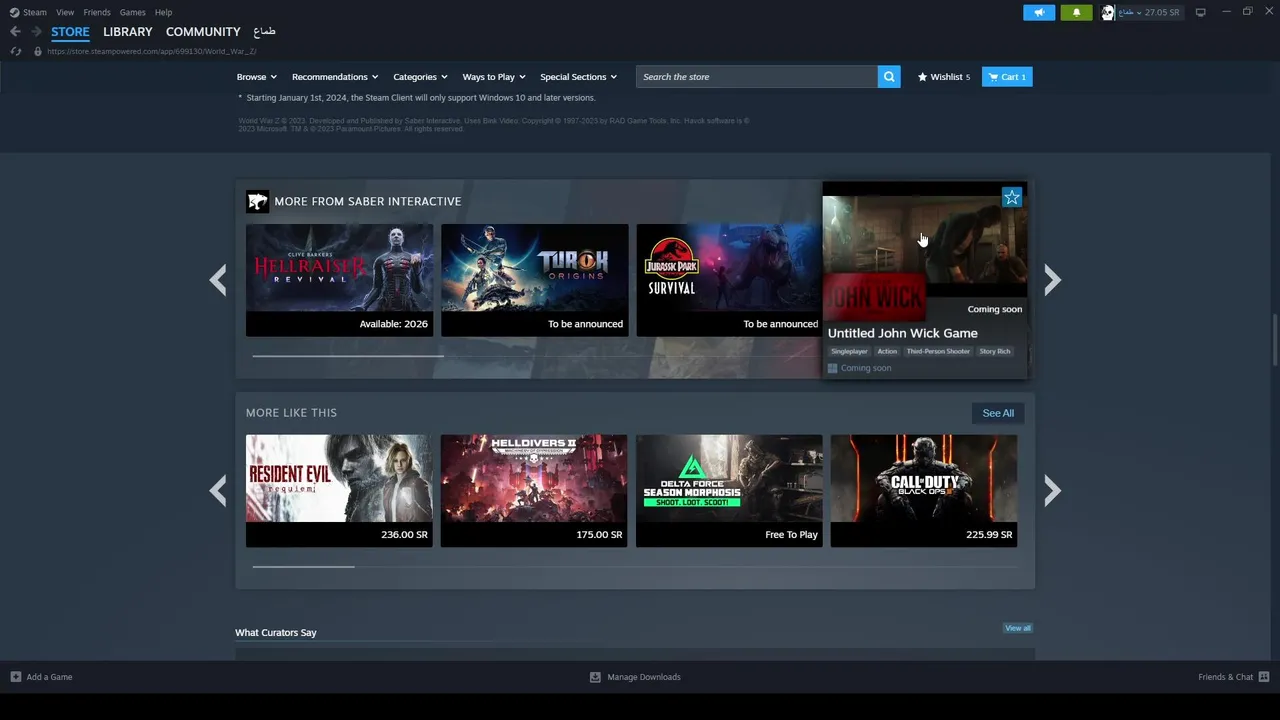Click the announcements megaphone icon
Screen dimensions: 1280x720
pos(1039,12)
